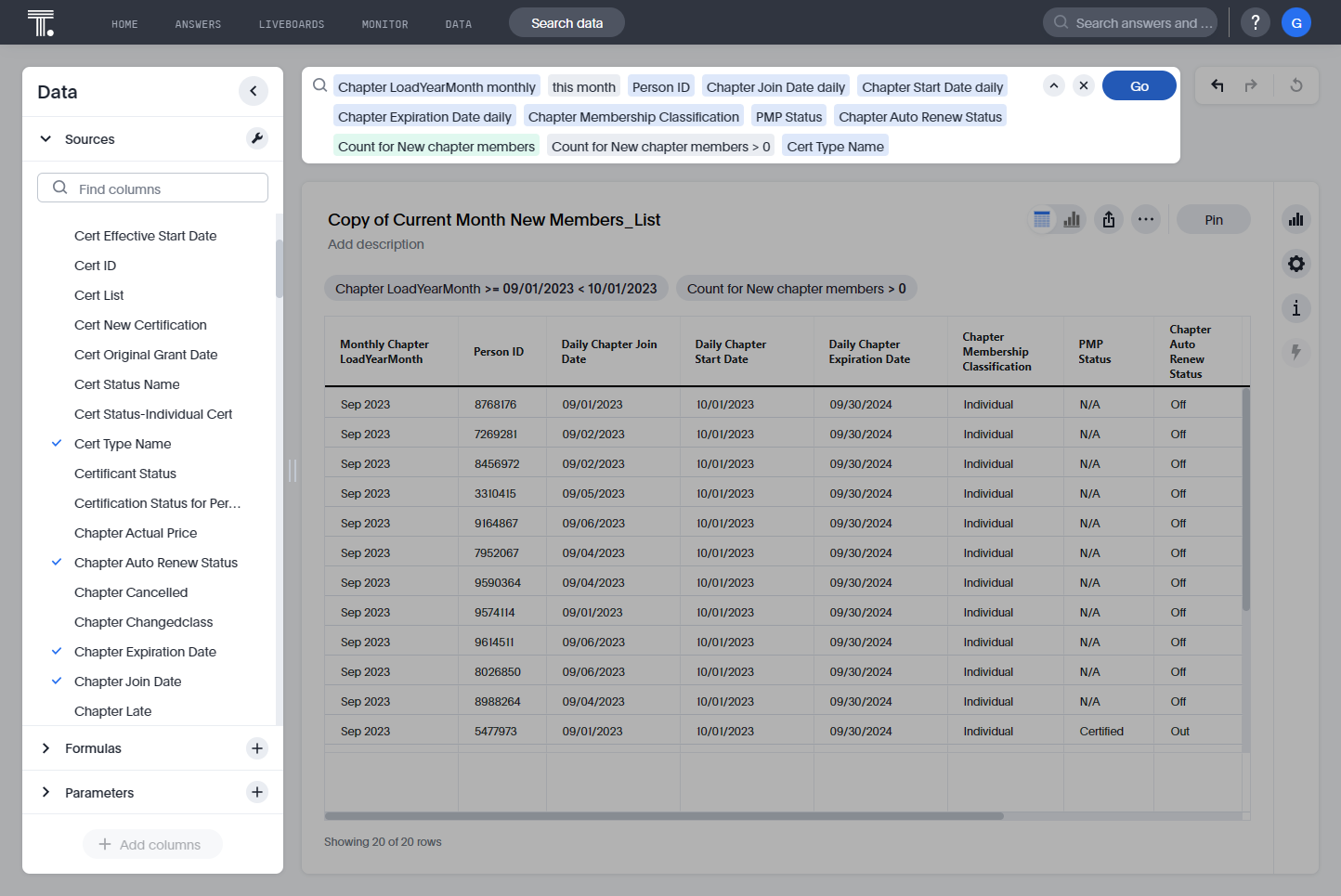
Task: Focus the Search answers field
Action: click(x=1130, y=22)
